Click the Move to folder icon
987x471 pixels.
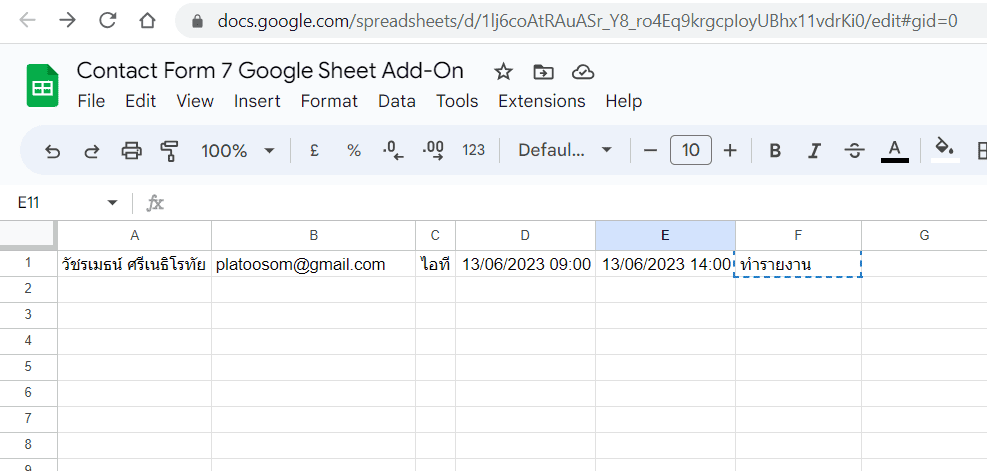coord(543,71)
